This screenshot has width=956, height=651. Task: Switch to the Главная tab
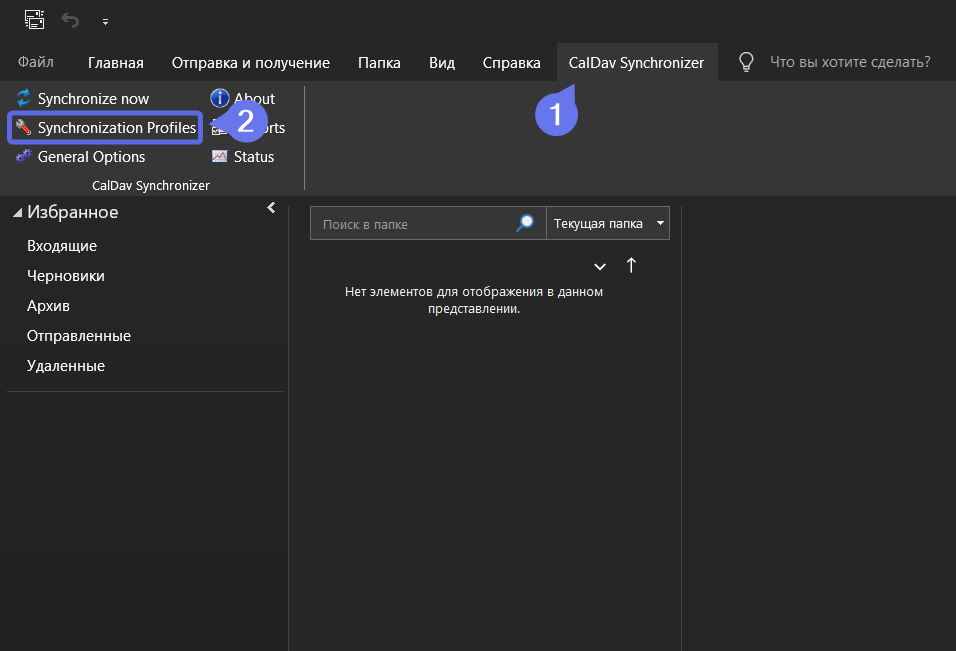(115, 63)
